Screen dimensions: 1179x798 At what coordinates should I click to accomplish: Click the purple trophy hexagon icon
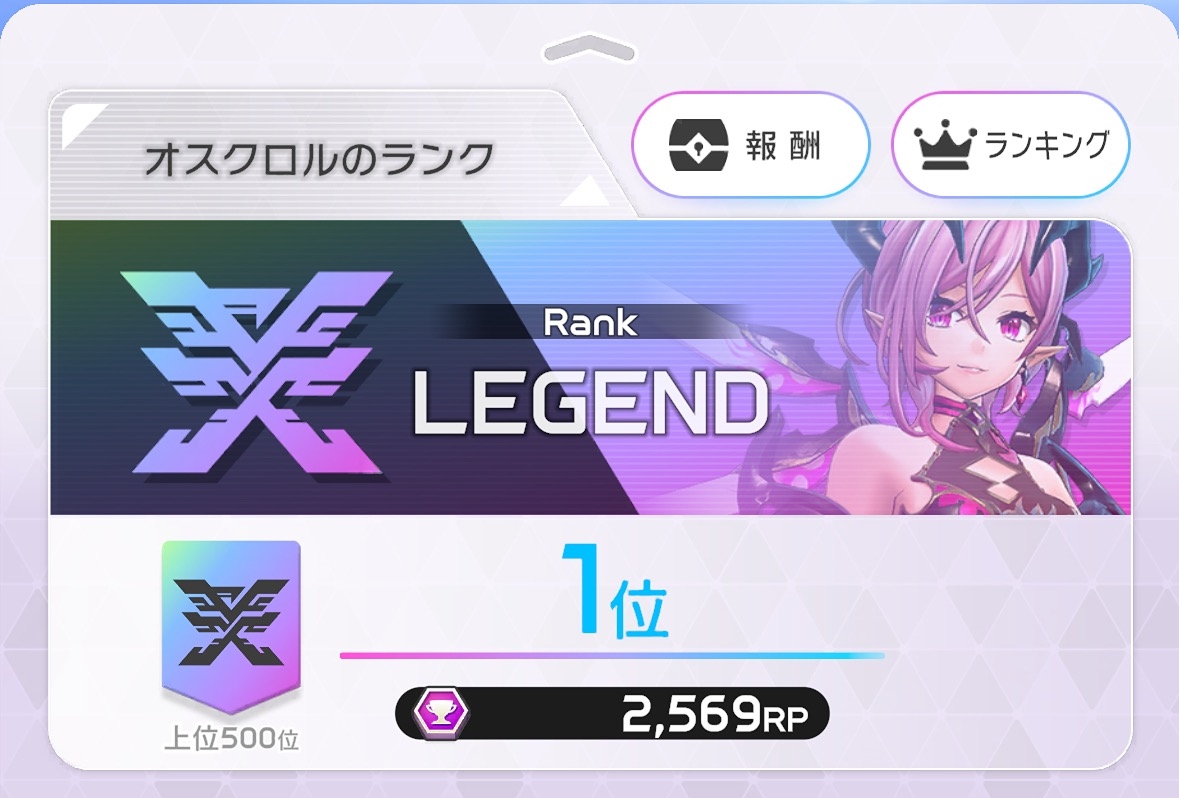pos(441,713)
